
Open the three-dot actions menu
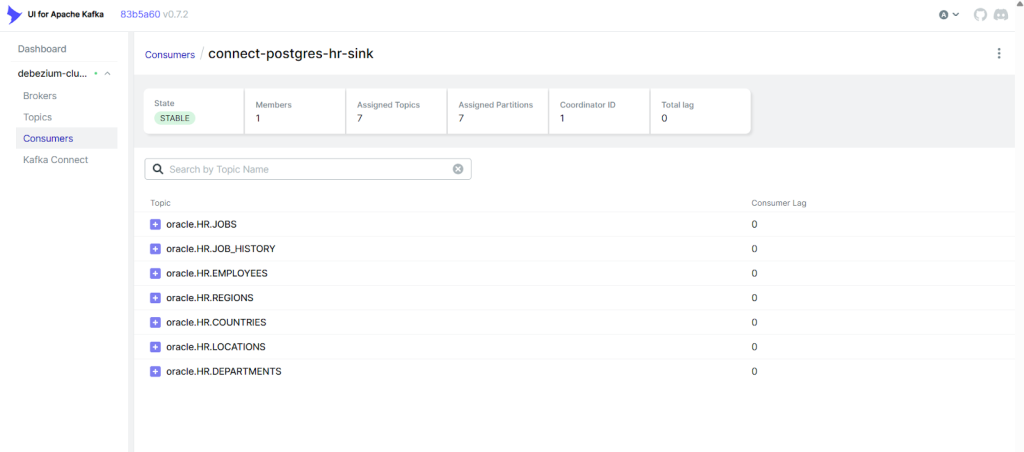coord(998,54)
